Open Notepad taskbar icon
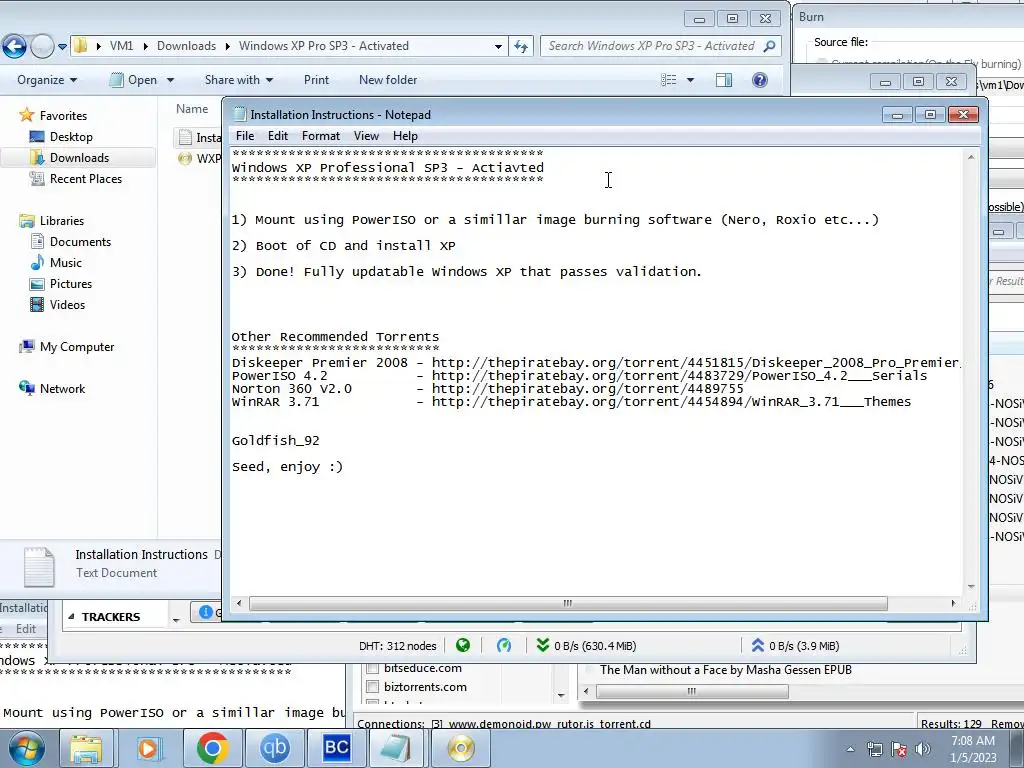This screenshot has height=768, width=1024. [396, 748]
